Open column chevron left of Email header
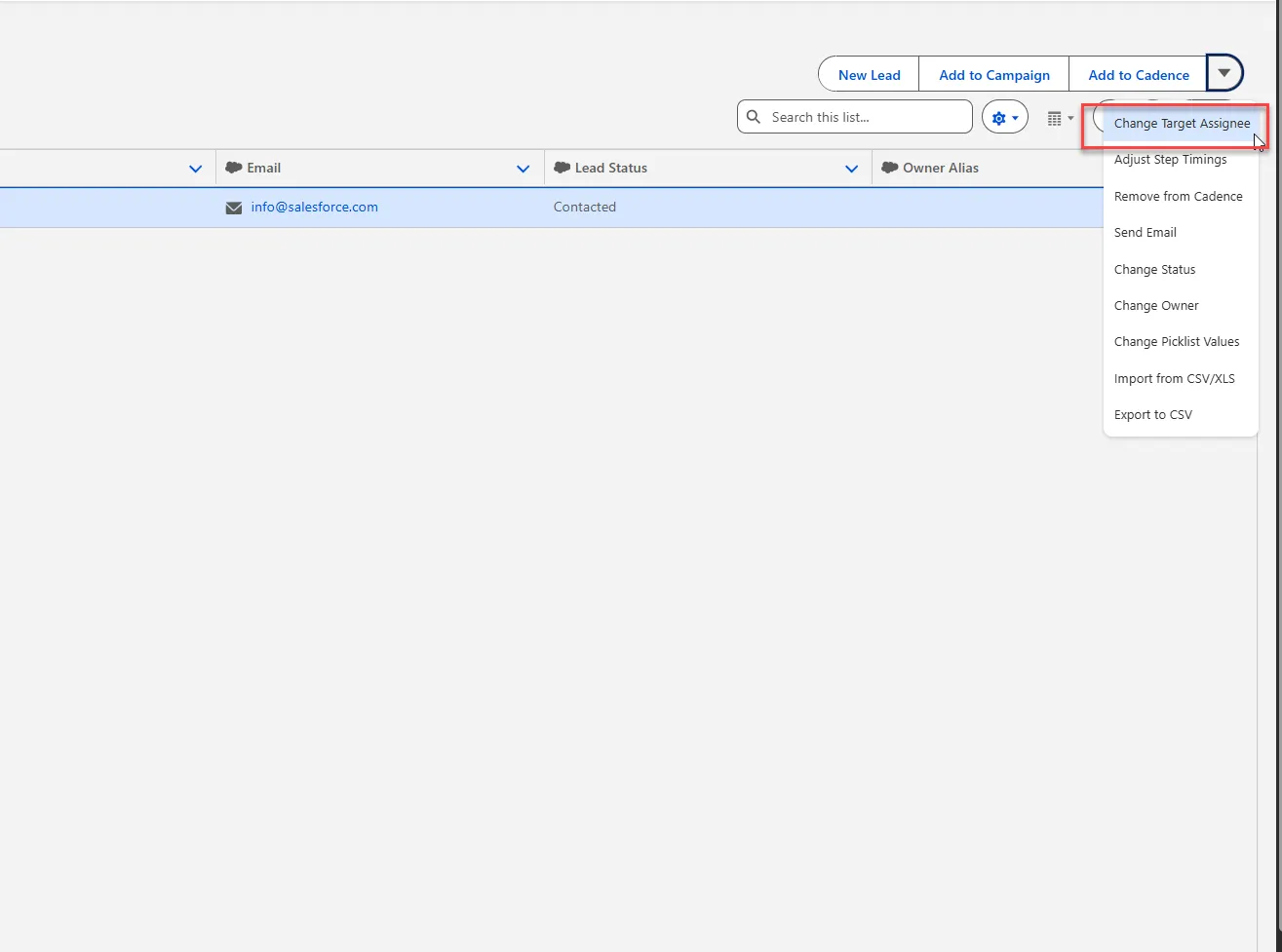The image size is (1282, 952). [195, 169]
